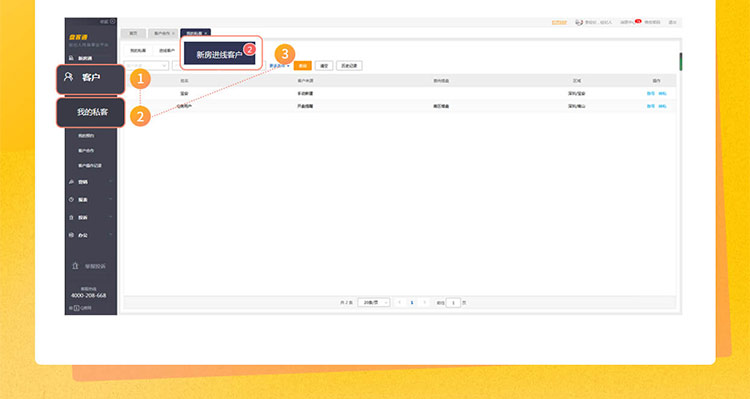This screenshot has height=399, width=750.
Task: Click the 办公 sidebar icon
Action: click(x=71, y=235)
